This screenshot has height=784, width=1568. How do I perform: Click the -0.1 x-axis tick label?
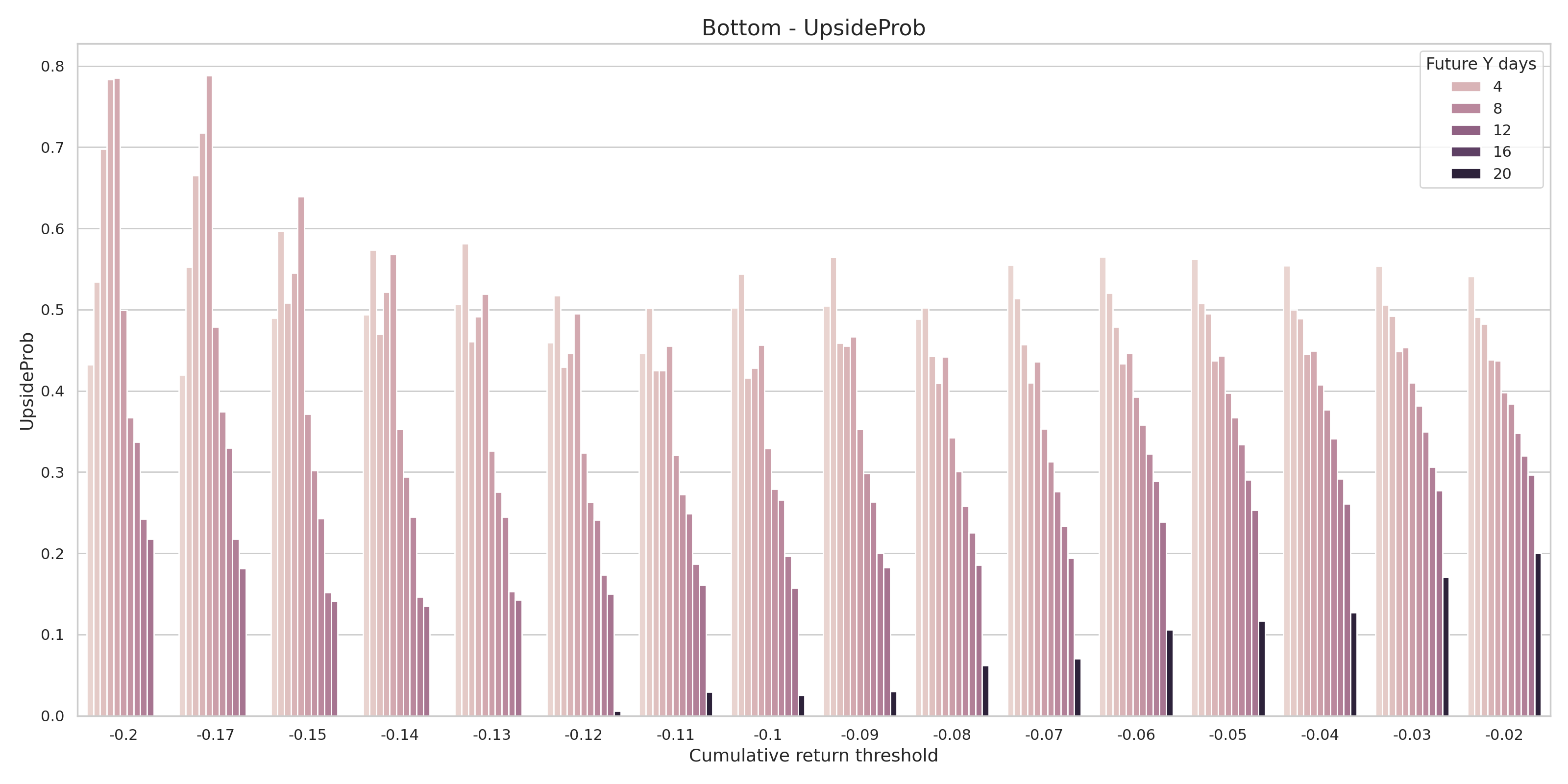[x=767, y=735]
